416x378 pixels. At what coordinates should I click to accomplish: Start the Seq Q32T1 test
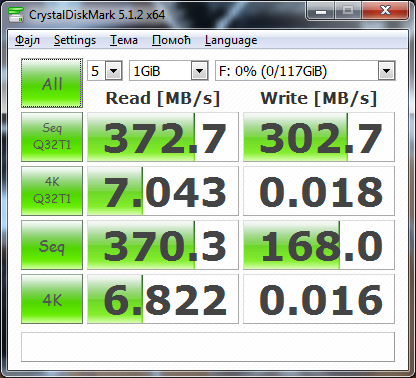tap(52, 137)
